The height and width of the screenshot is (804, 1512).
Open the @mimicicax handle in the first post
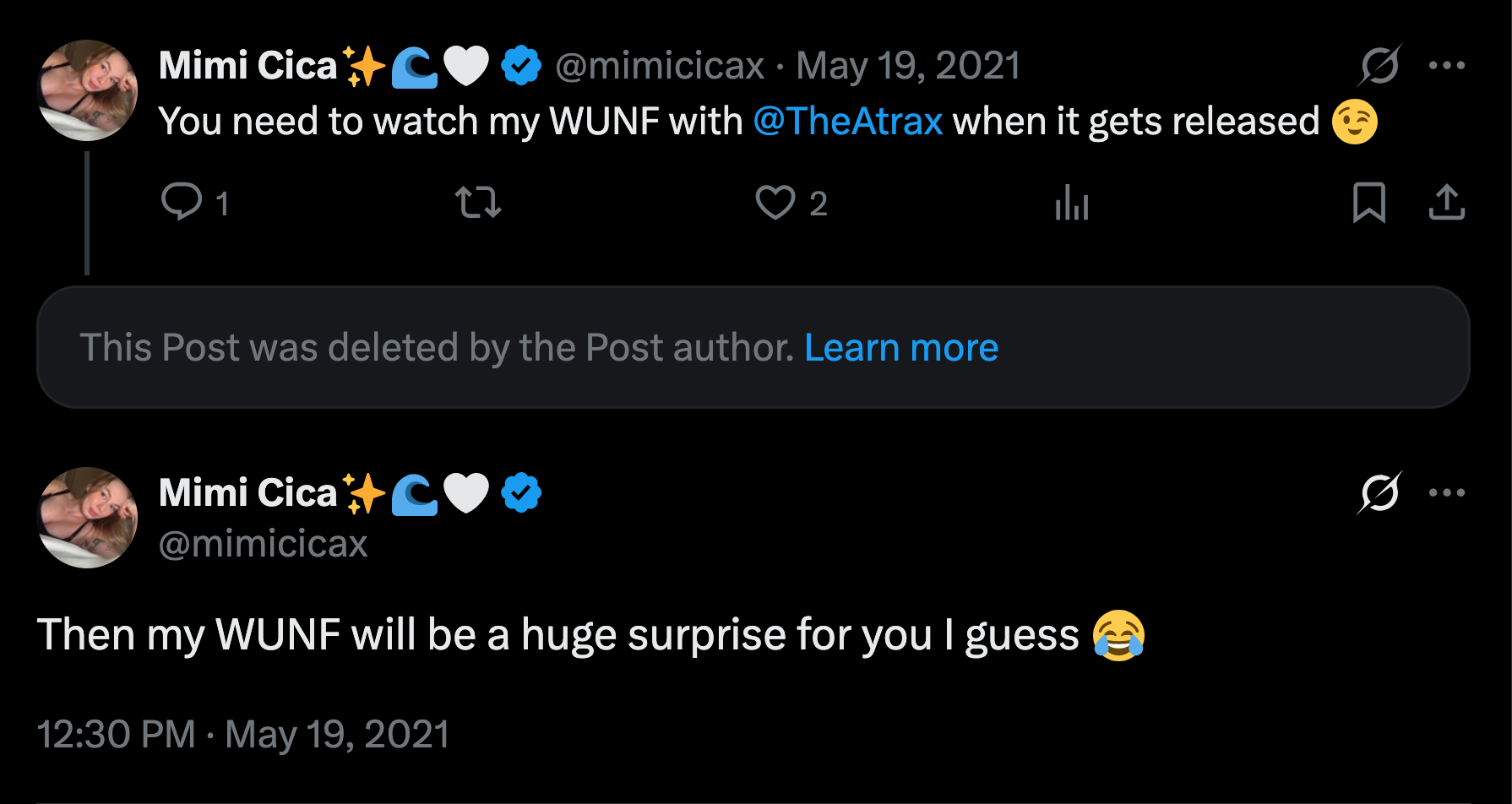click(x=660, y=66)
